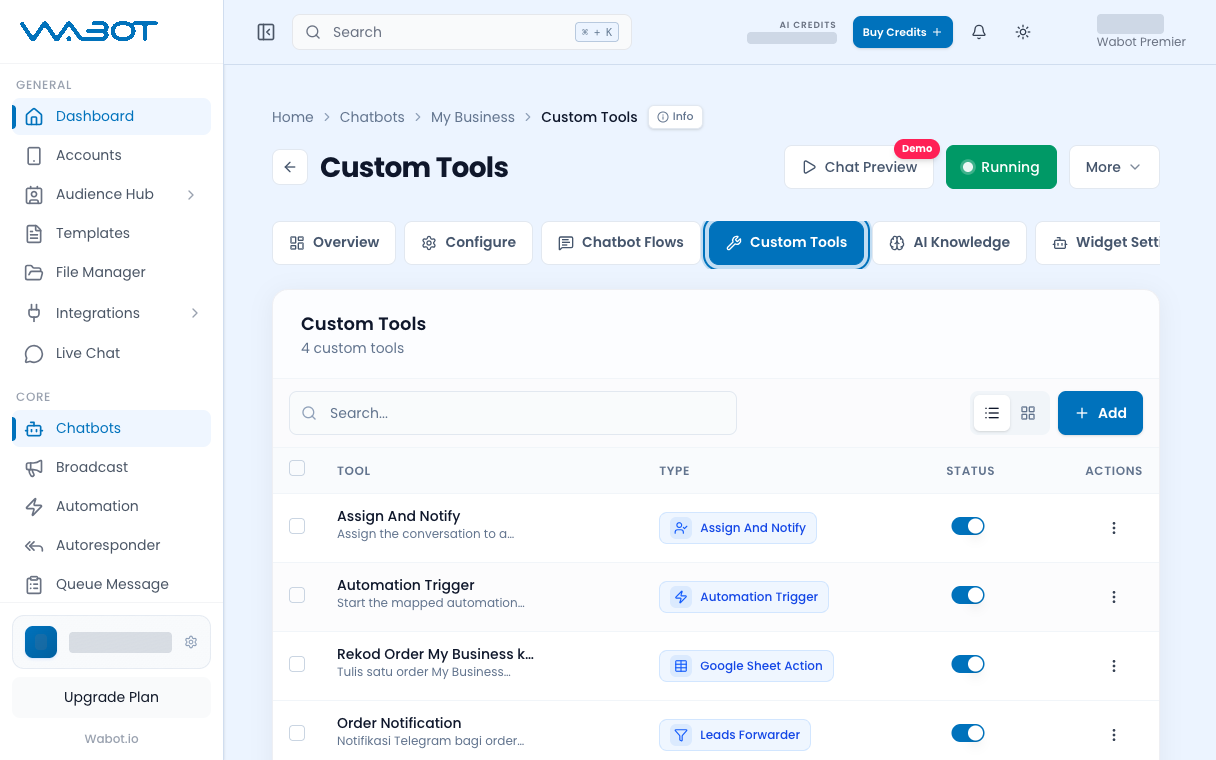Switch to the Widget Settings tab
This screenshot has width=1216, height=760.
click(x=1098, y=243)
